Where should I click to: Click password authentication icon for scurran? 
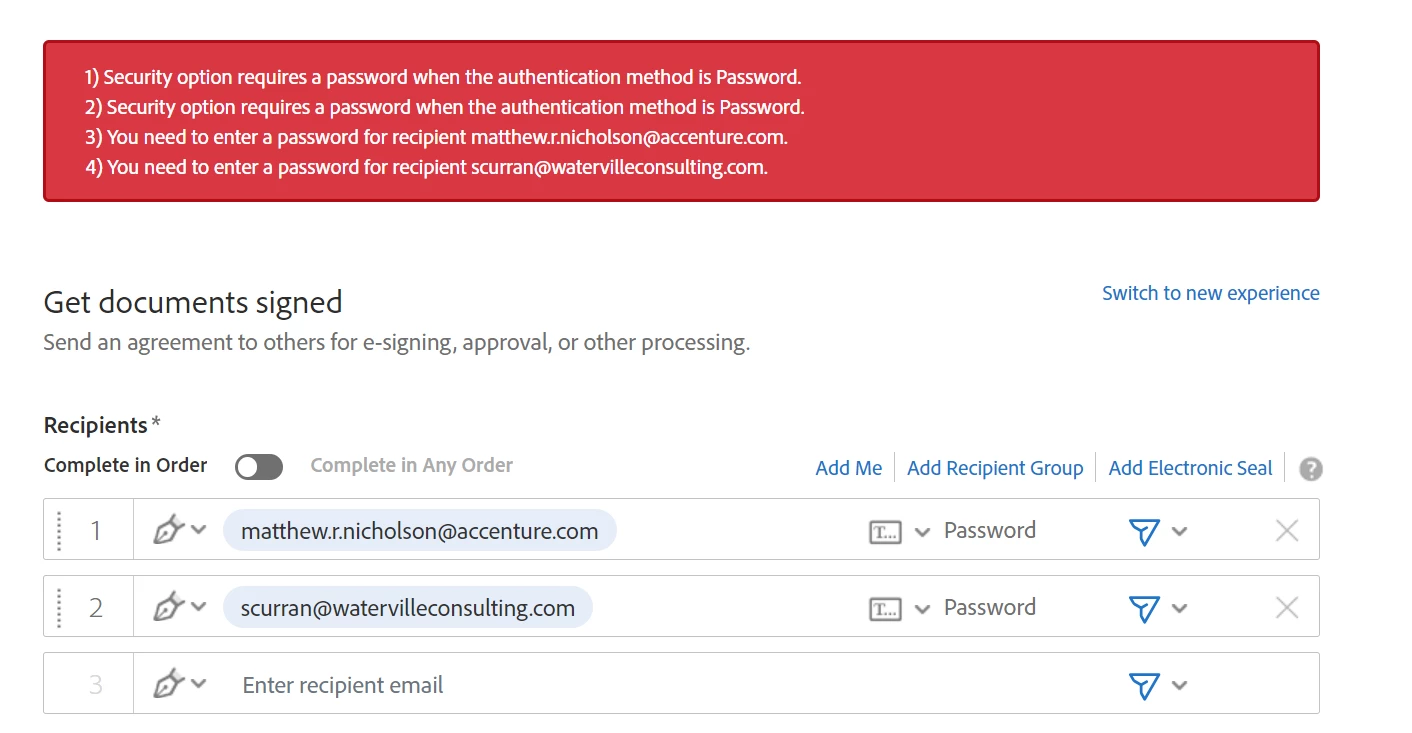[x=885, y=609]
